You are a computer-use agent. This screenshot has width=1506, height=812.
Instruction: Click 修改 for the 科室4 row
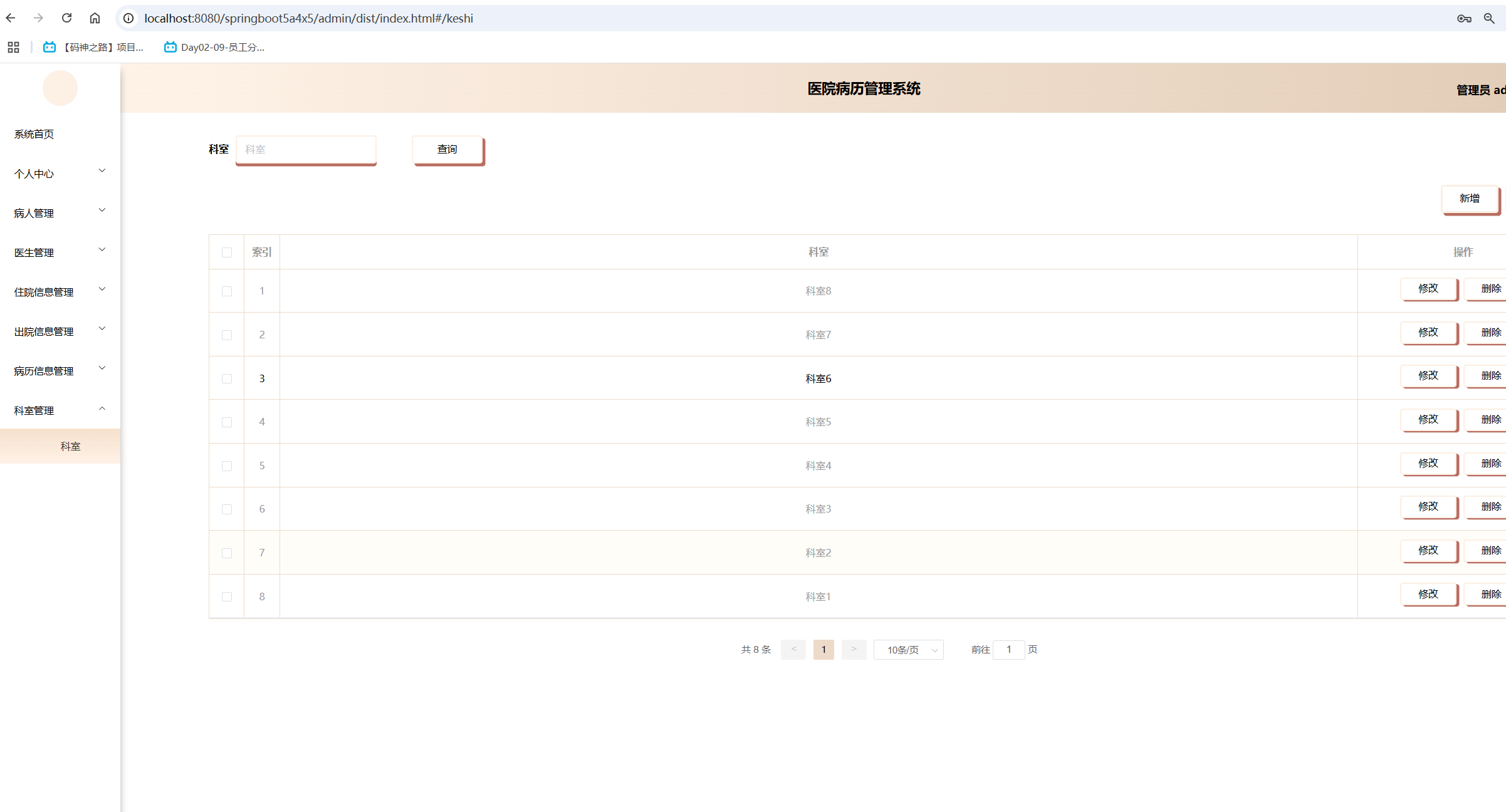coord(1429,464)
